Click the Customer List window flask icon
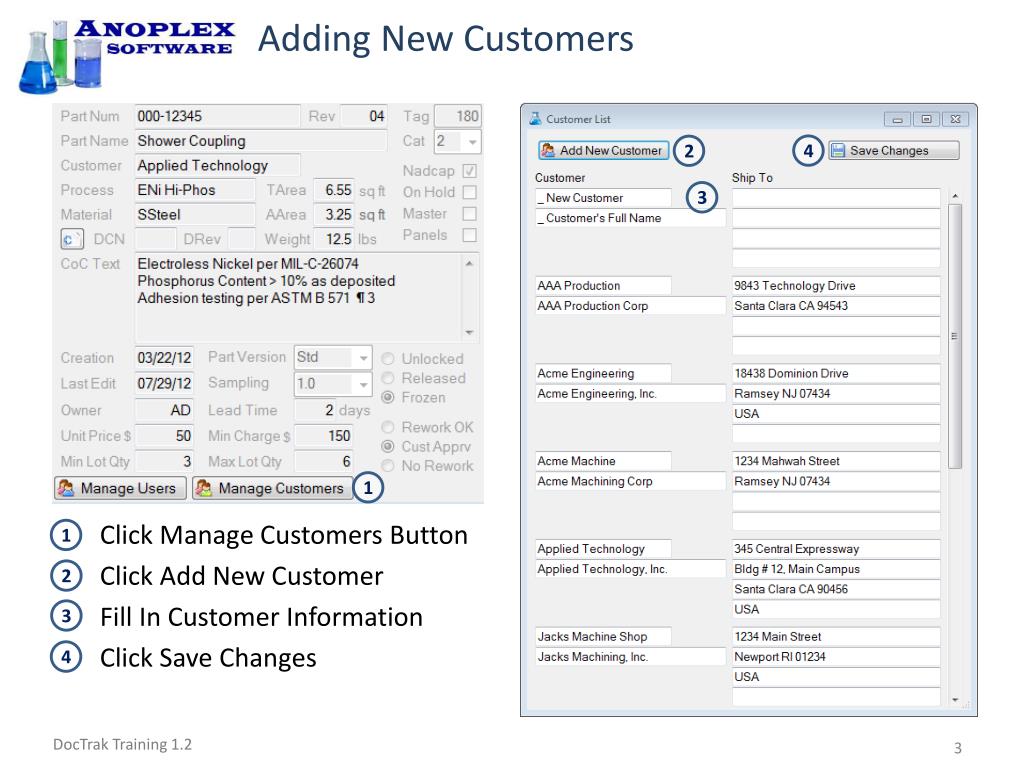Image resolution: width=1024 pixels, height=768 pixels. pyautogui.click(x=536, y=119)
